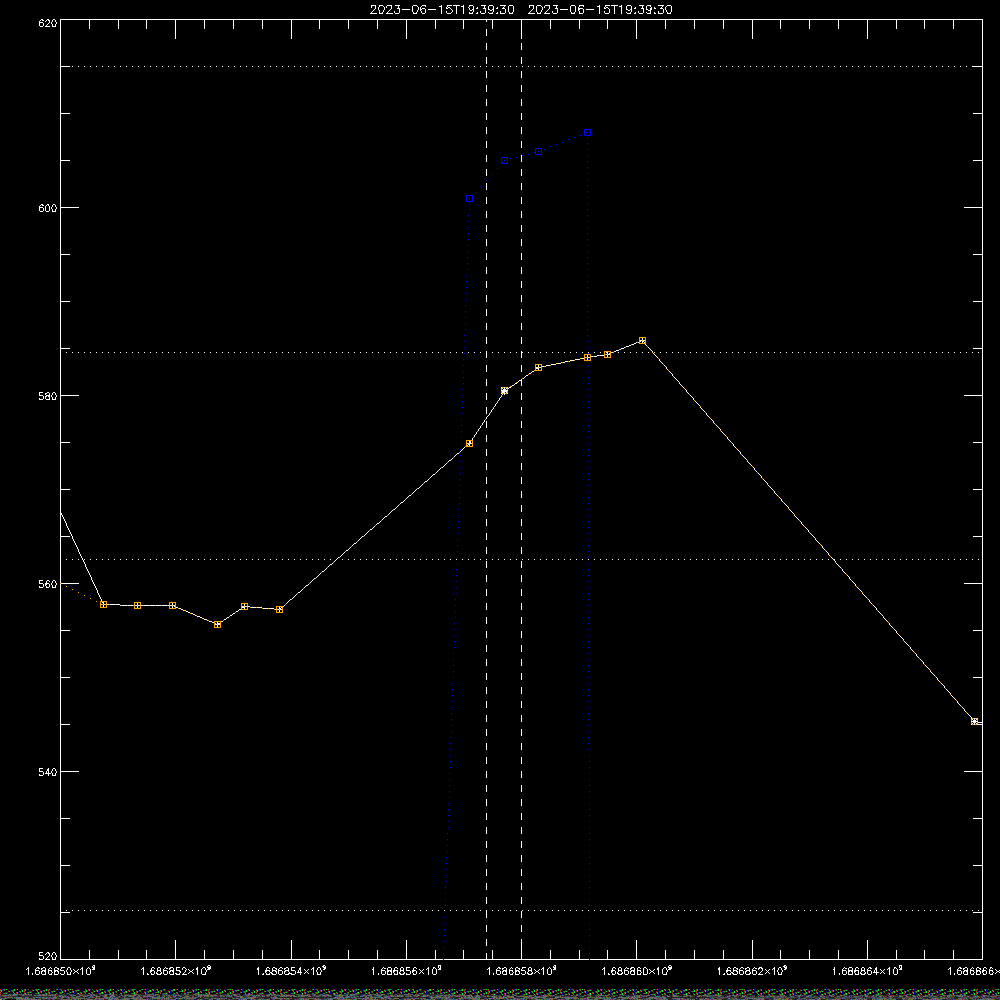This screenshot has width=1000, height=1000.
Task: Click the second timestamp in the plot title
Action: tap(600, 10)
